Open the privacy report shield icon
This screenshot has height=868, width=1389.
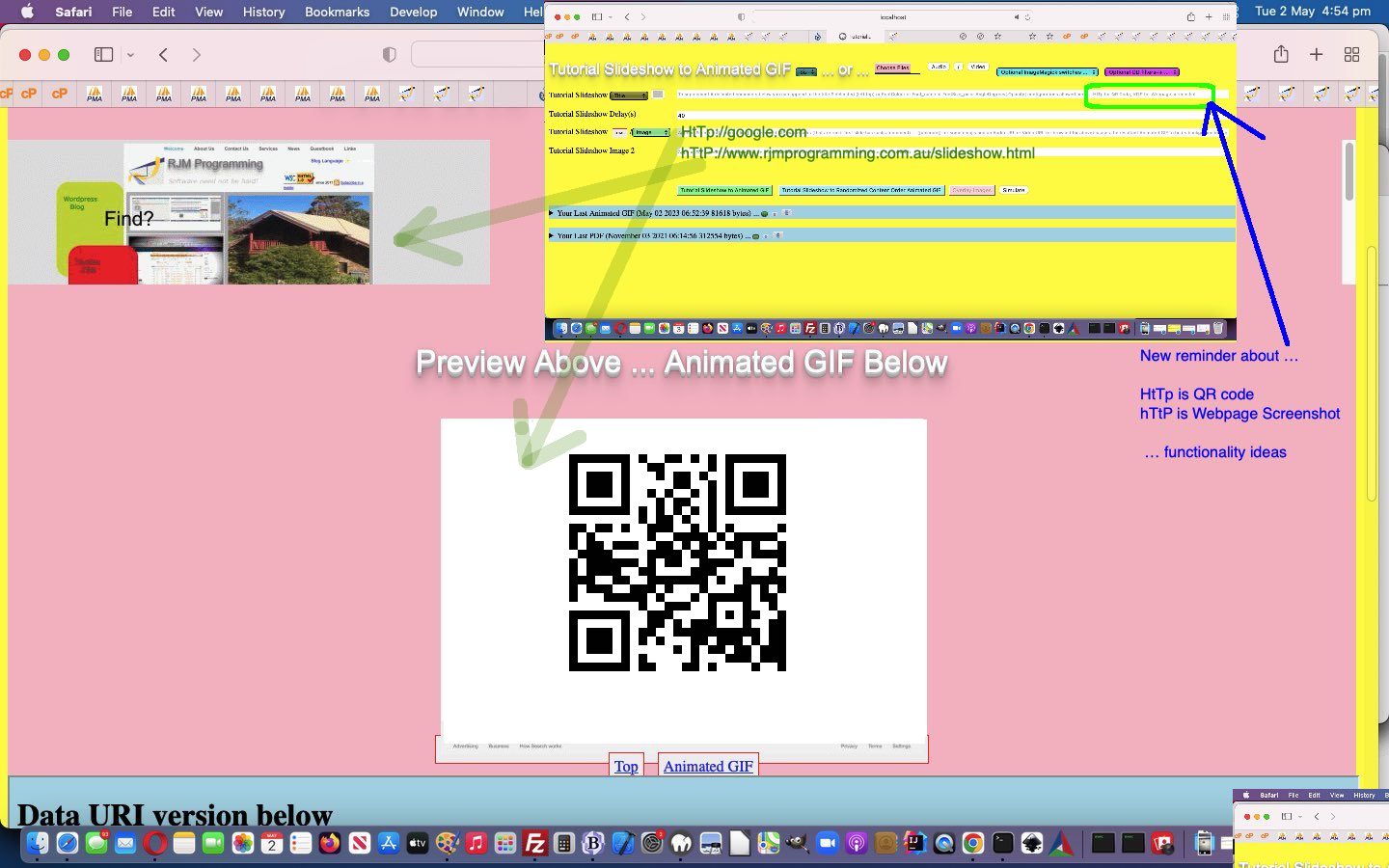tap(390, 55)
